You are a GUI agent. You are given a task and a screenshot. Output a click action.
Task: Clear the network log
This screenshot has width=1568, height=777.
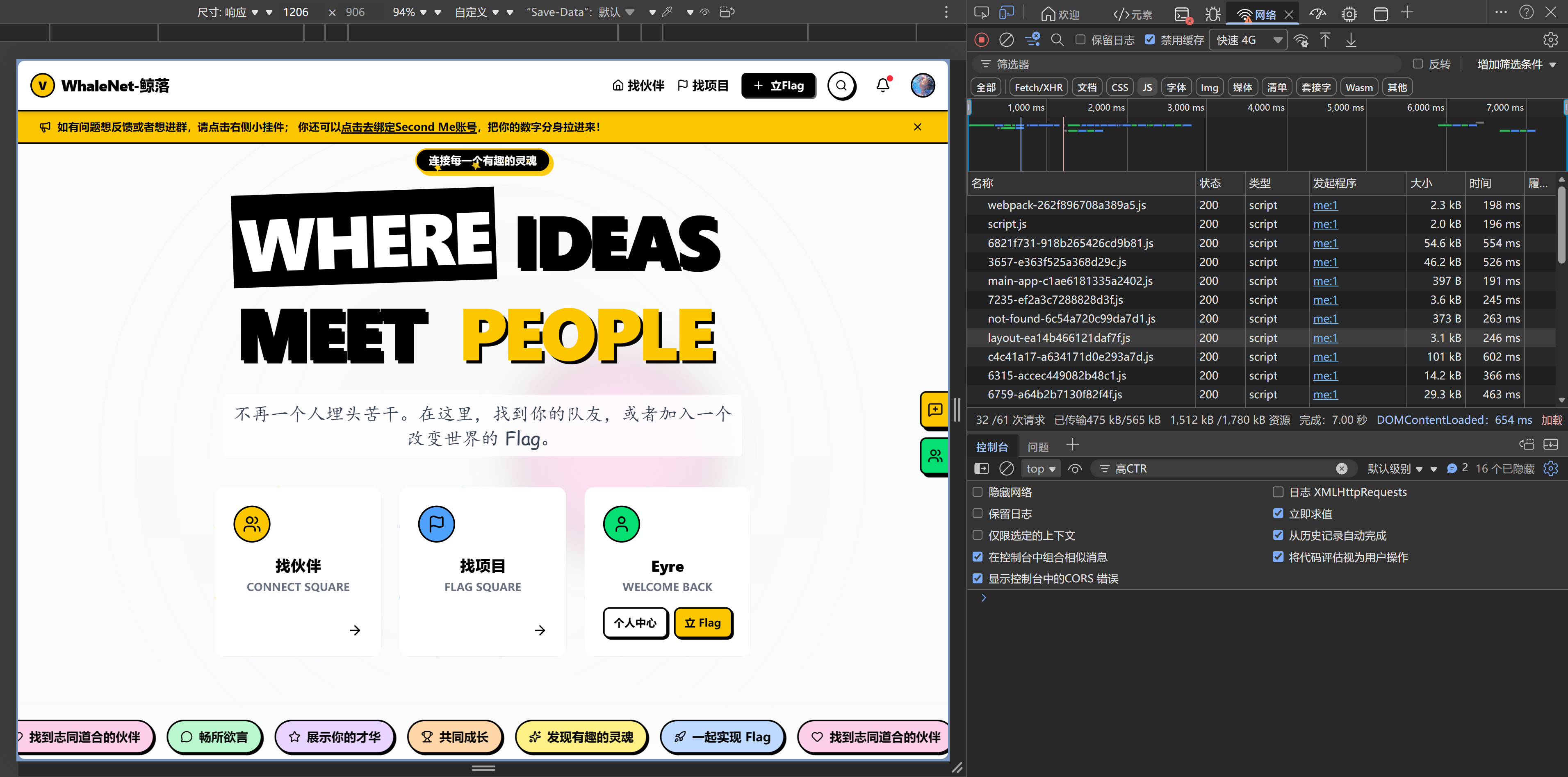click(x=1007, y=40)
